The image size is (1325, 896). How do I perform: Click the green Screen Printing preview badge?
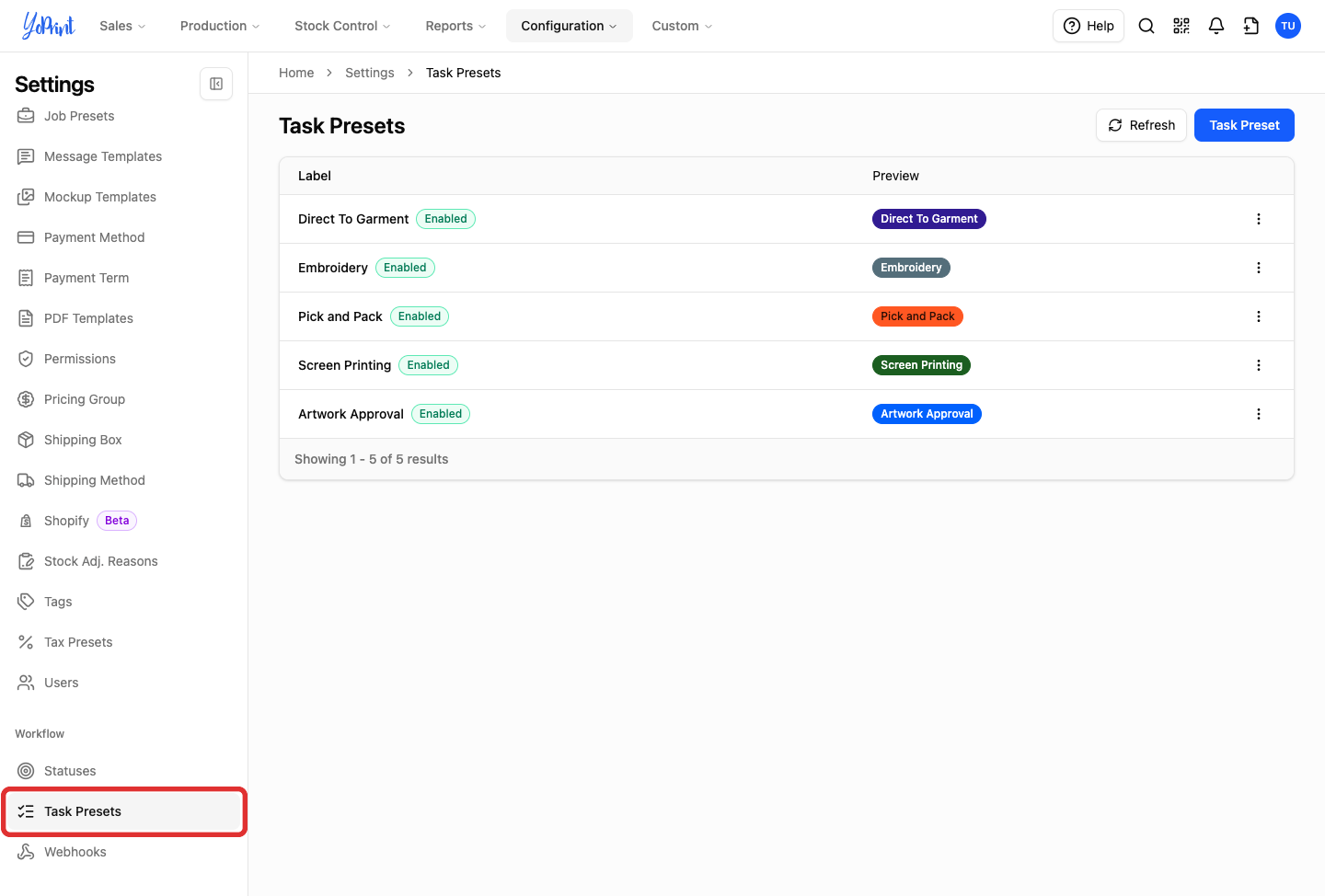[921, 365]
